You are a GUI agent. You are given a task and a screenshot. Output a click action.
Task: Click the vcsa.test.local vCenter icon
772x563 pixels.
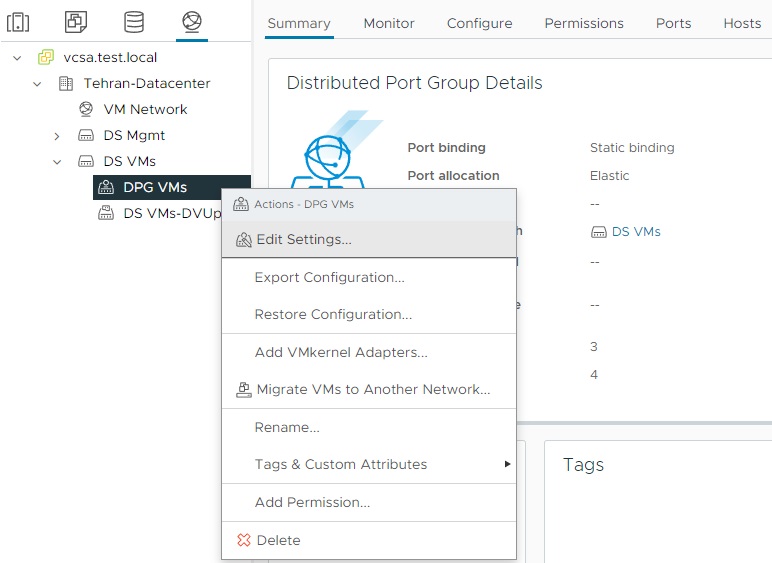point(46,58)
